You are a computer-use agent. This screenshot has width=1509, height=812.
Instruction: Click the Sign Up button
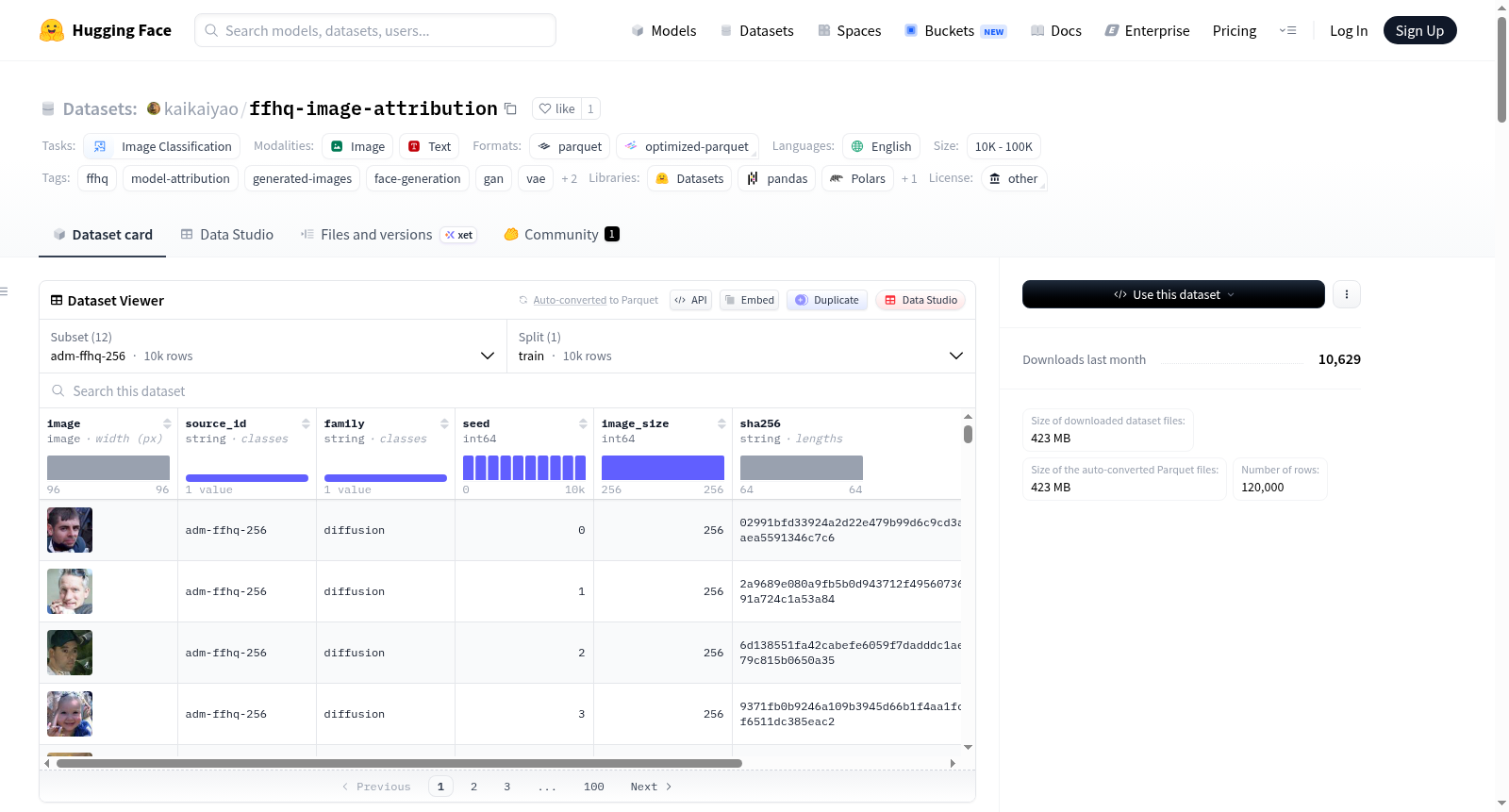[x=1419, y=30]
